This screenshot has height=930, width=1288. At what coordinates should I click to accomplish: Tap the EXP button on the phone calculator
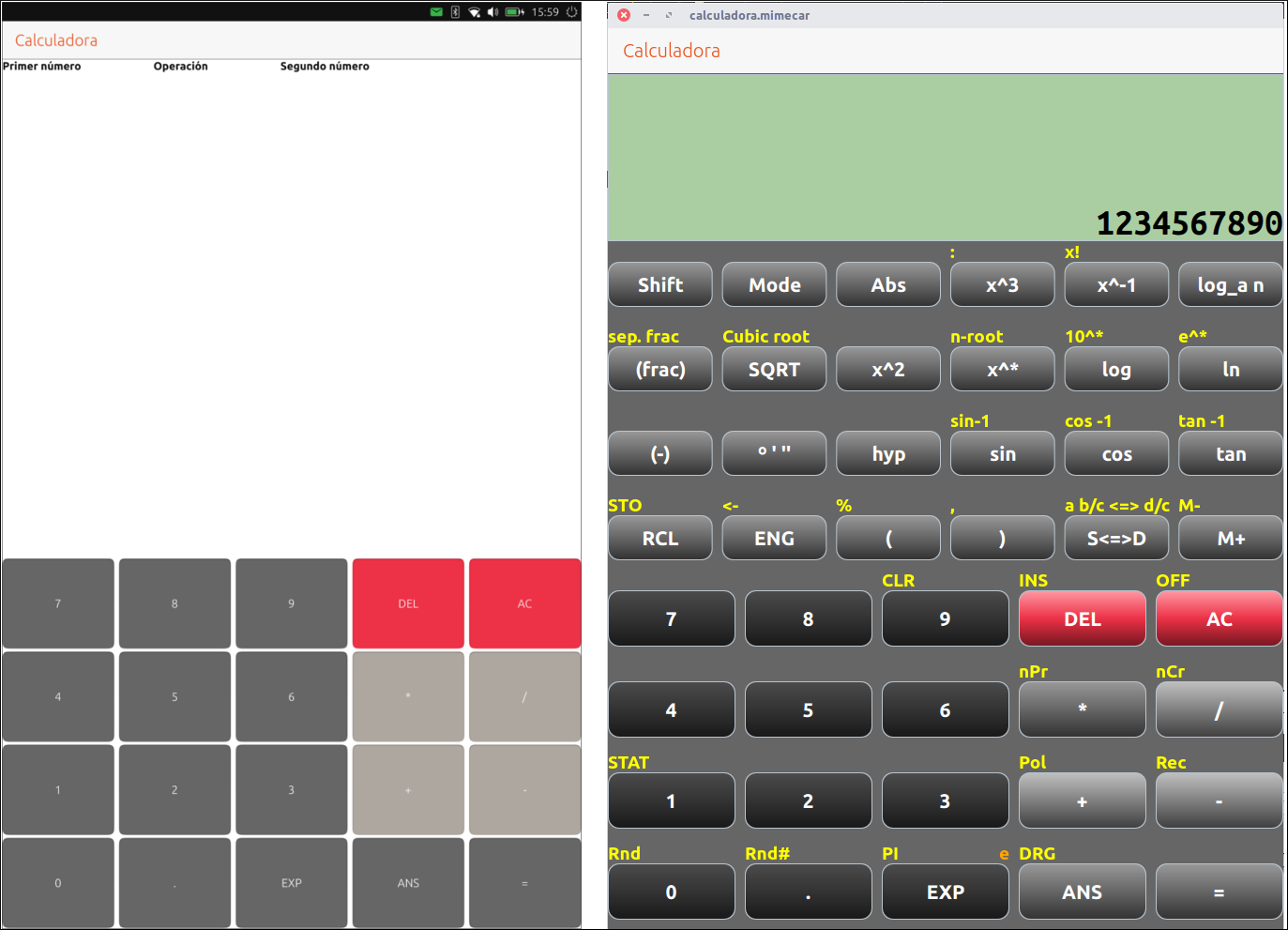(x=292, y=882)
